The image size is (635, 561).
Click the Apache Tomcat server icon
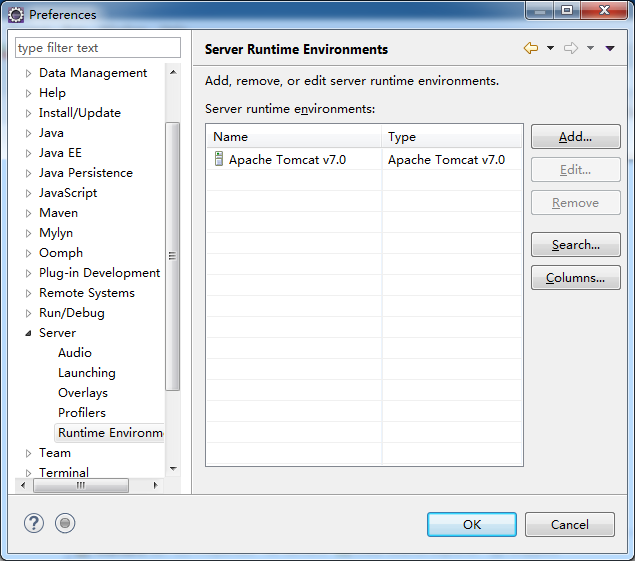(219, 158)
